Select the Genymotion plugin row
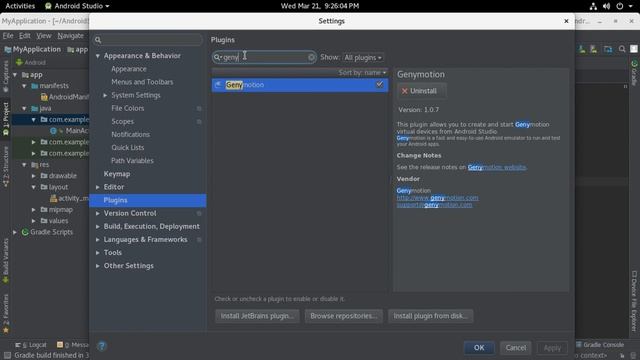The height and width of the screenshot is (360, 640). point(300,85)
